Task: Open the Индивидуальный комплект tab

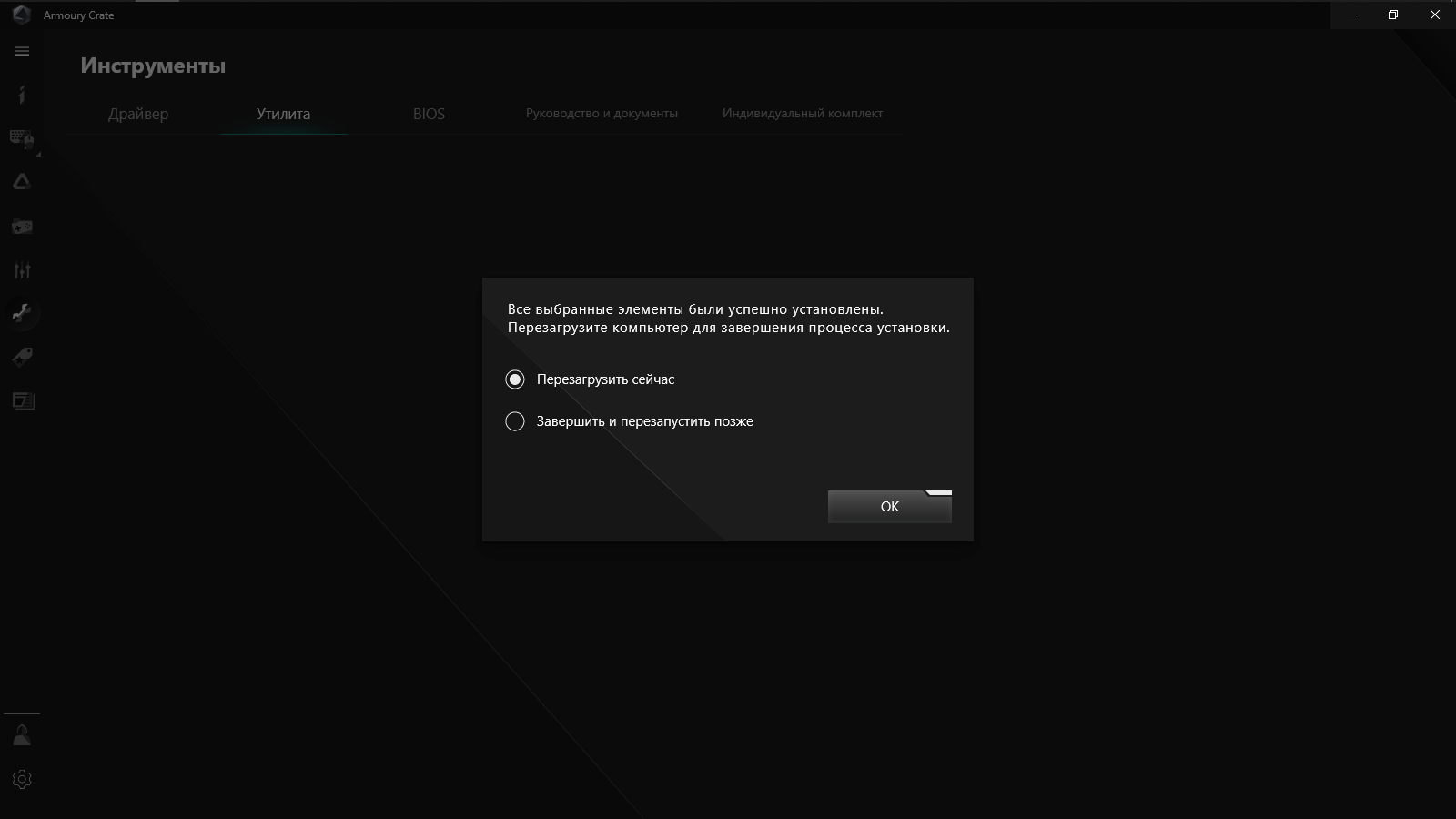Action: tap(803, 113)
